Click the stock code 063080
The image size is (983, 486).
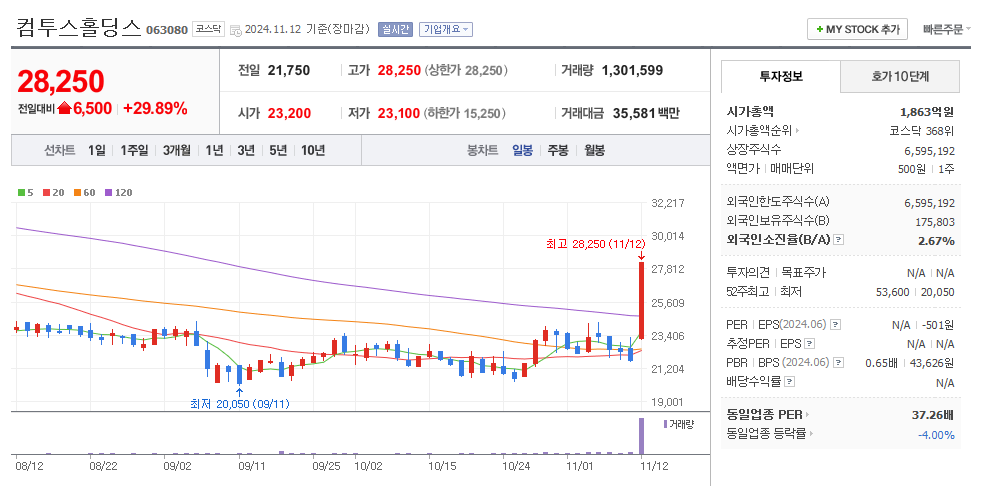(167, 29)
